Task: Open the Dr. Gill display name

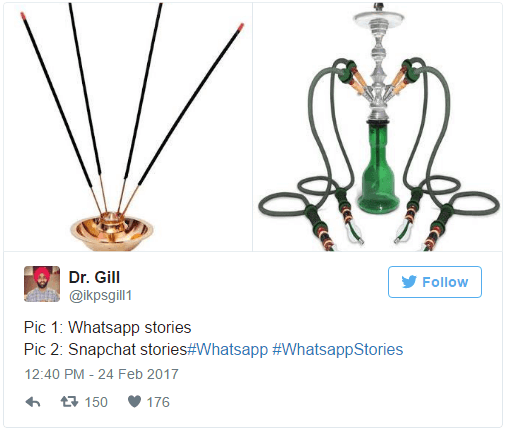Action: point(94,277)
